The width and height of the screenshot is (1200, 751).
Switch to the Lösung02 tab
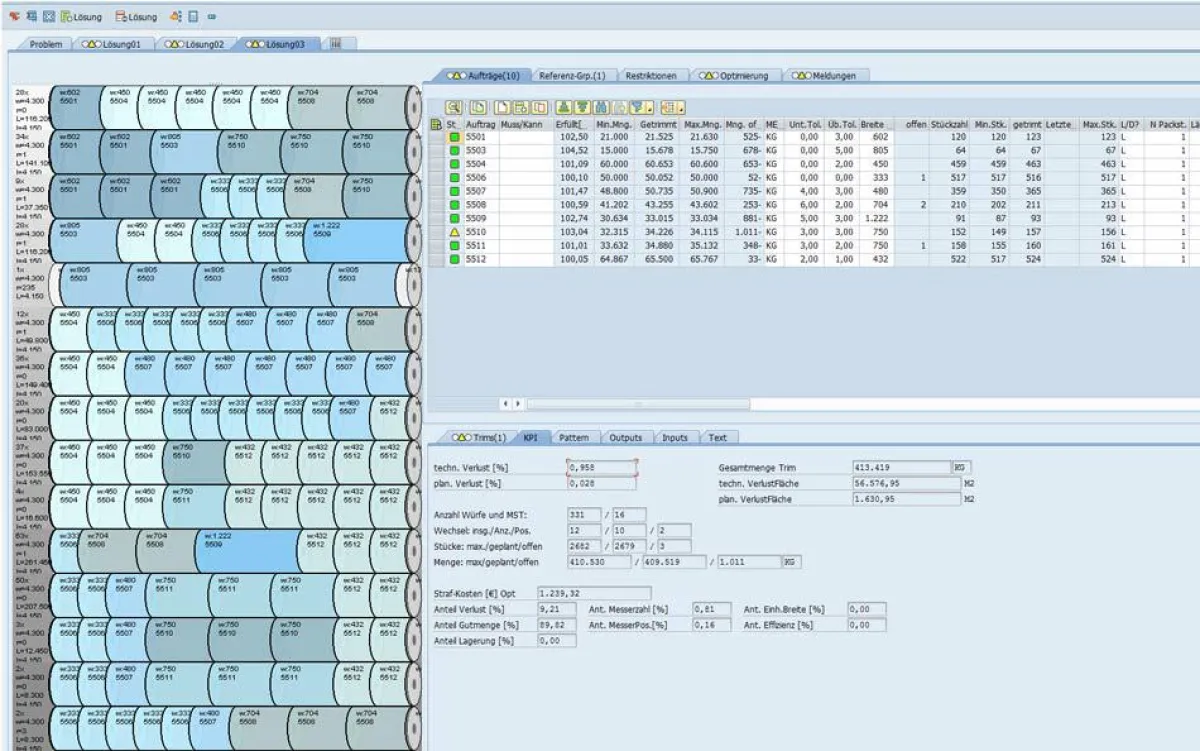(x=197, y=44)
